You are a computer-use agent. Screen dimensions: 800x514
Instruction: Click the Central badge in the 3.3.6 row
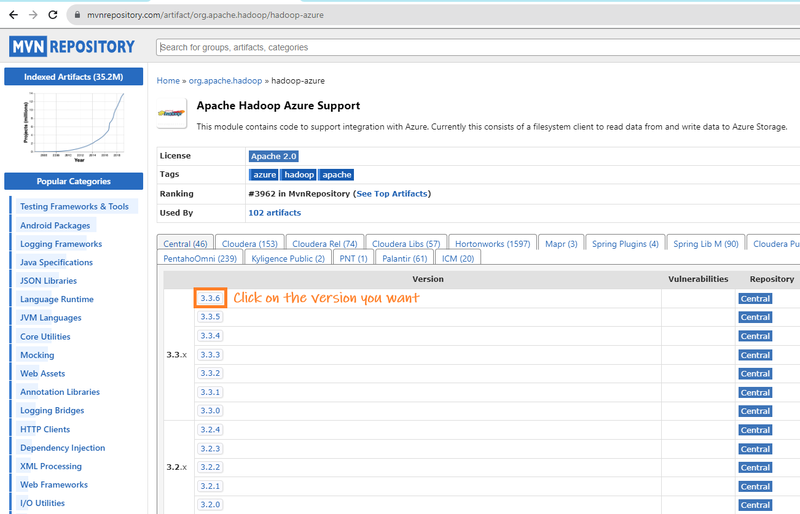pyautogui.click(x=755, y=299)
